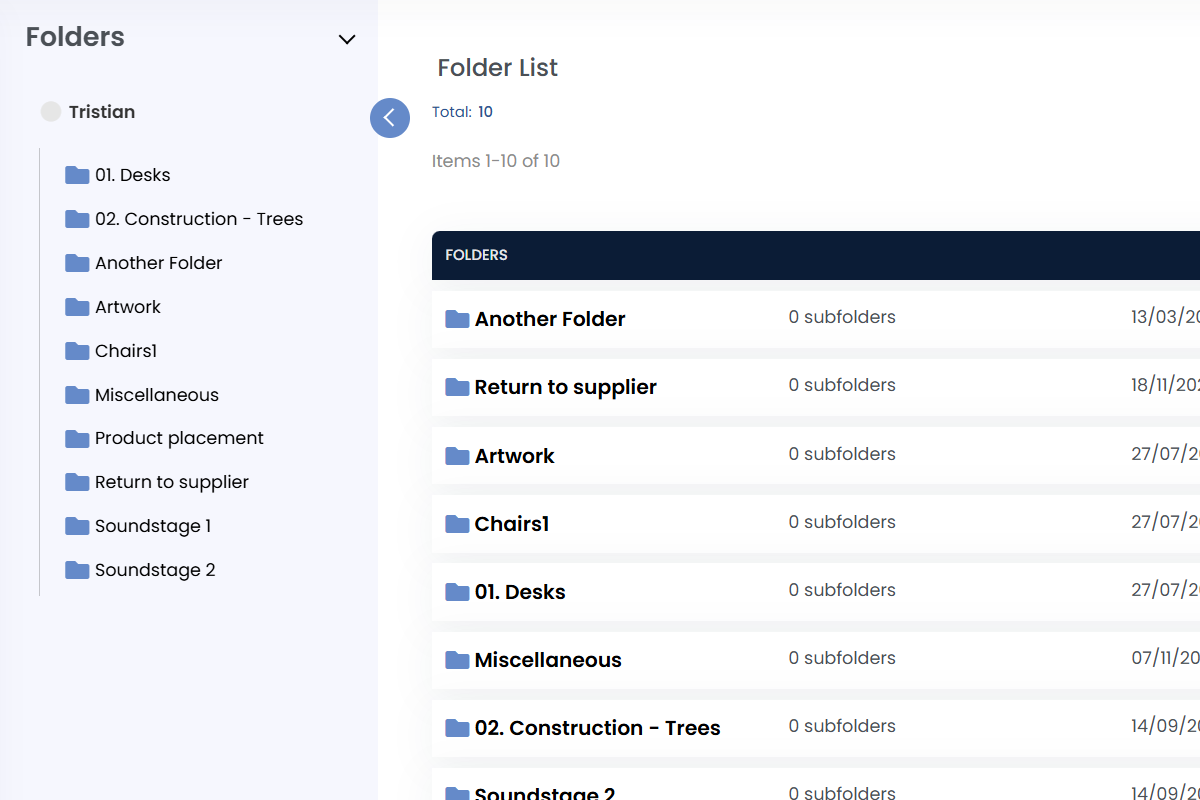Click folder icon for Chairs1 in sidebar
The height and width of the screenshot is (800, 1200).
tap(77, 351)
